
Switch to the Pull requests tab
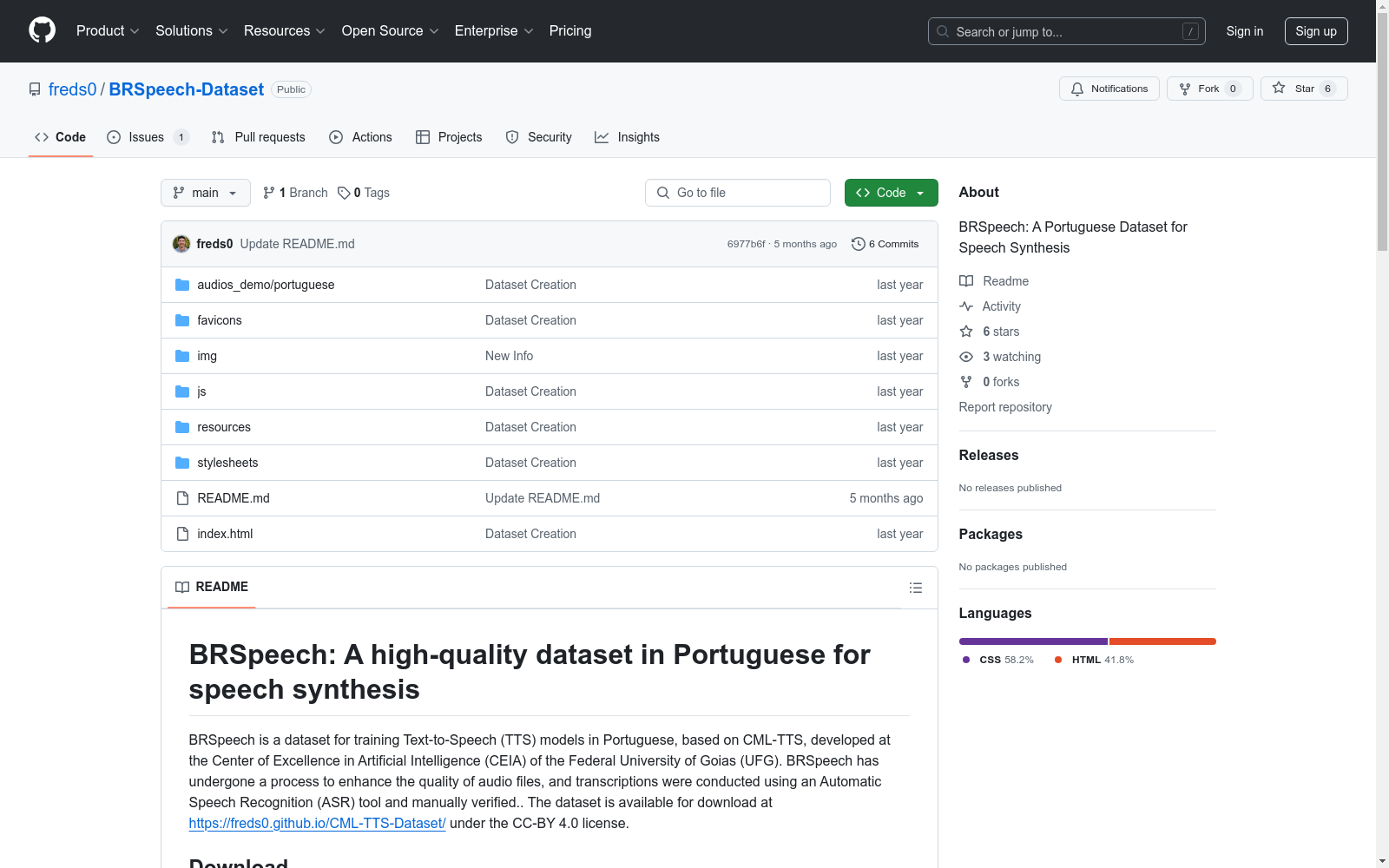click(259, 137)
